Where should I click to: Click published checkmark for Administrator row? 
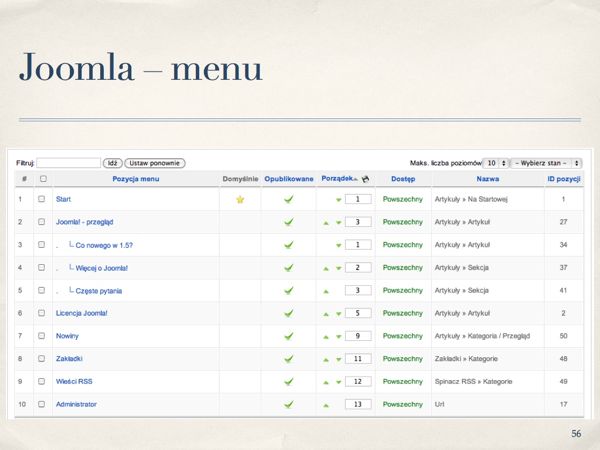click(x=288, y=404)
